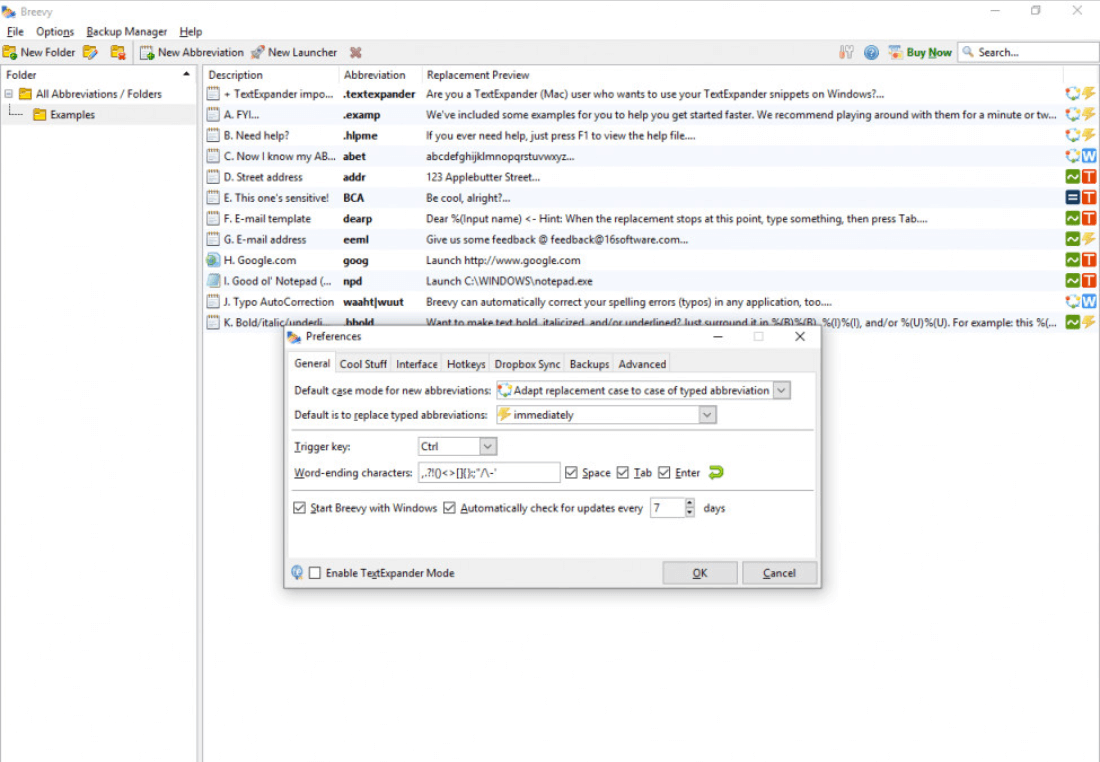Toggle Start Breevy with Windows checkbox
1100x762 pixels.
coord(299,508)
